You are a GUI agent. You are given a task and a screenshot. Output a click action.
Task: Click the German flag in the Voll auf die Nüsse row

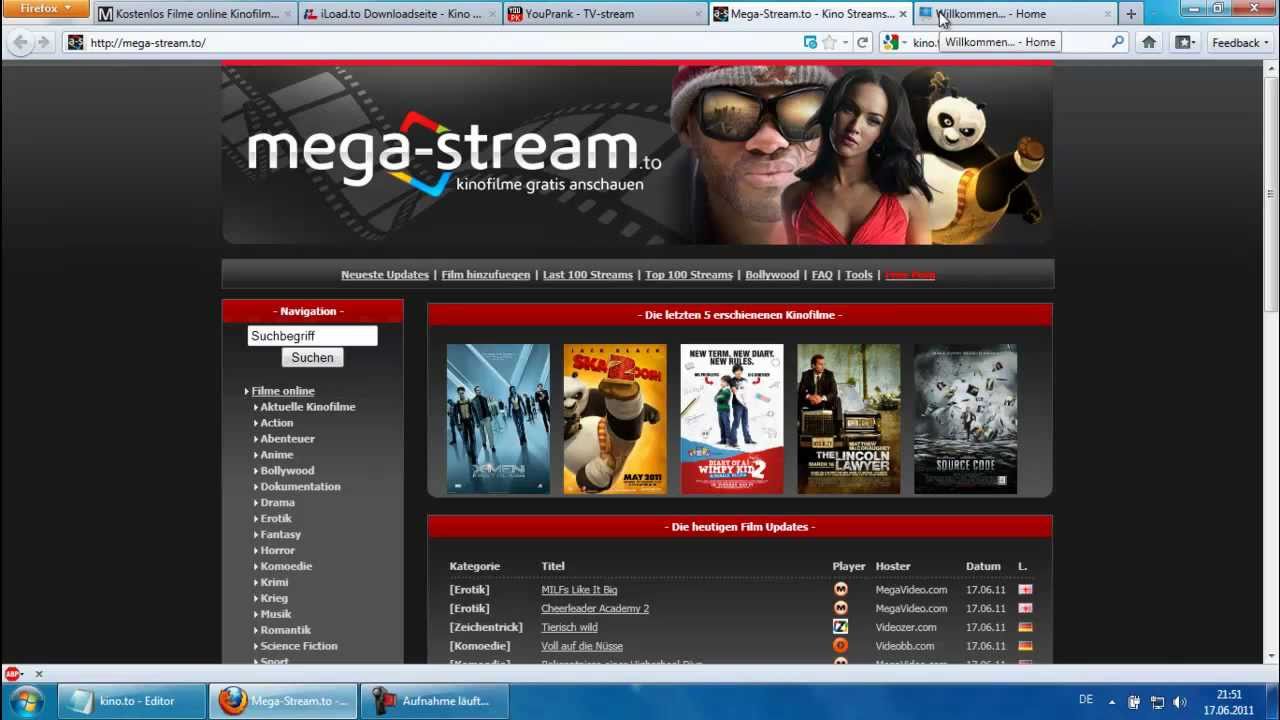click(x=1025, y=646)
